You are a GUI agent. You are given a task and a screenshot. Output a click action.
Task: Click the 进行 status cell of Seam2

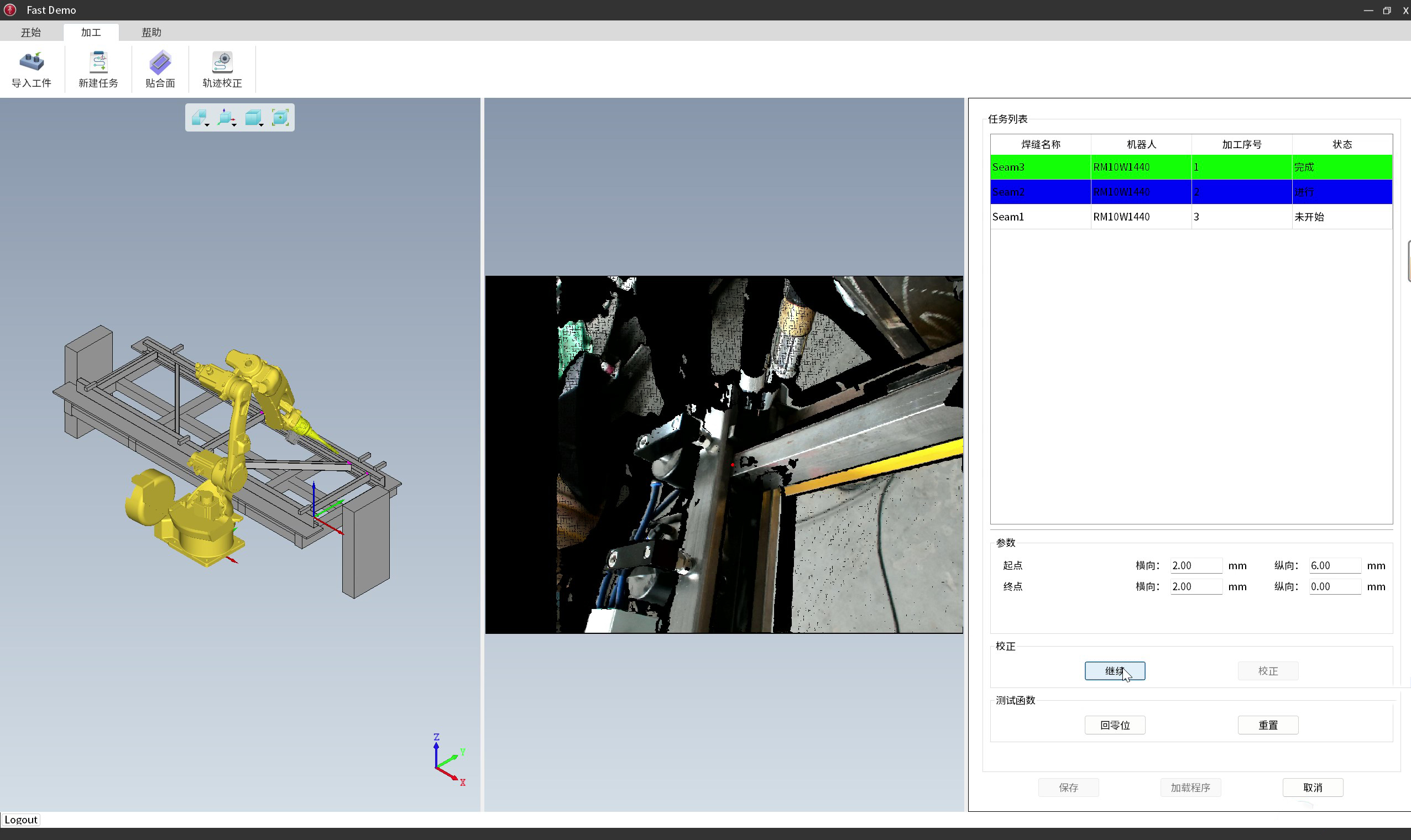1342,192
